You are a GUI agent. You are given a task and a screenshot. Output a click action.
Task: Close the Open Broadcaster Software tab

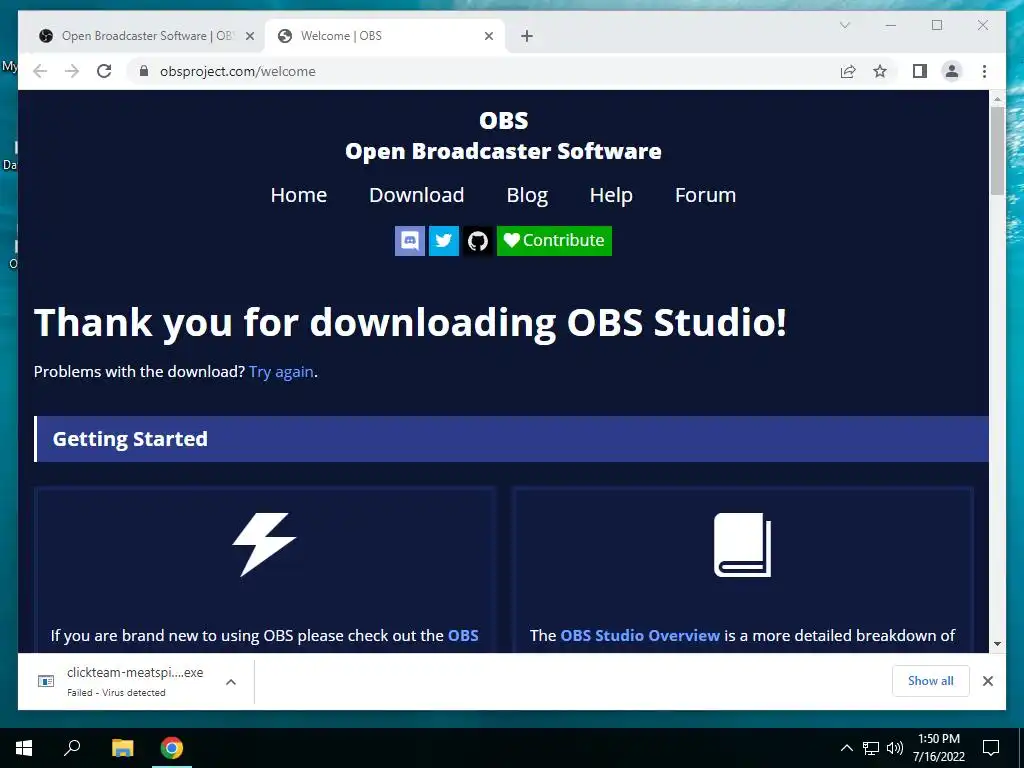coord(249,36)
